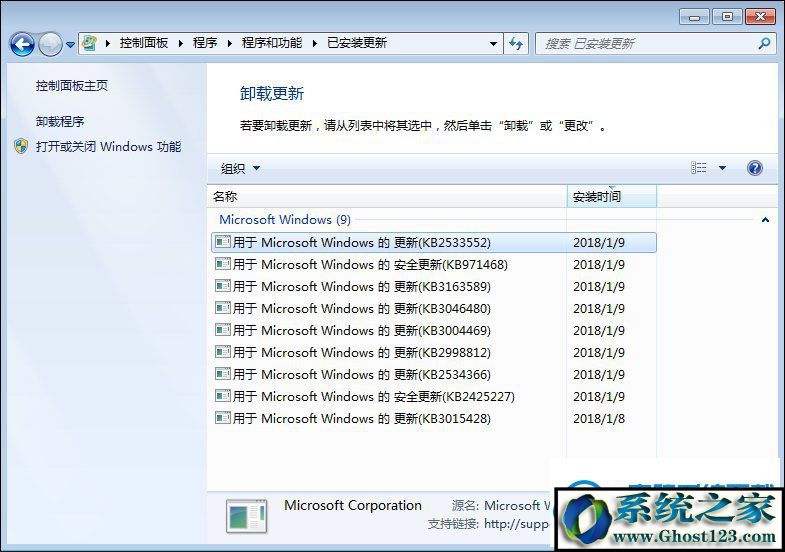This screenshot has width=785, height=552.
Task: Minimize the window
Action: [694, 17]
